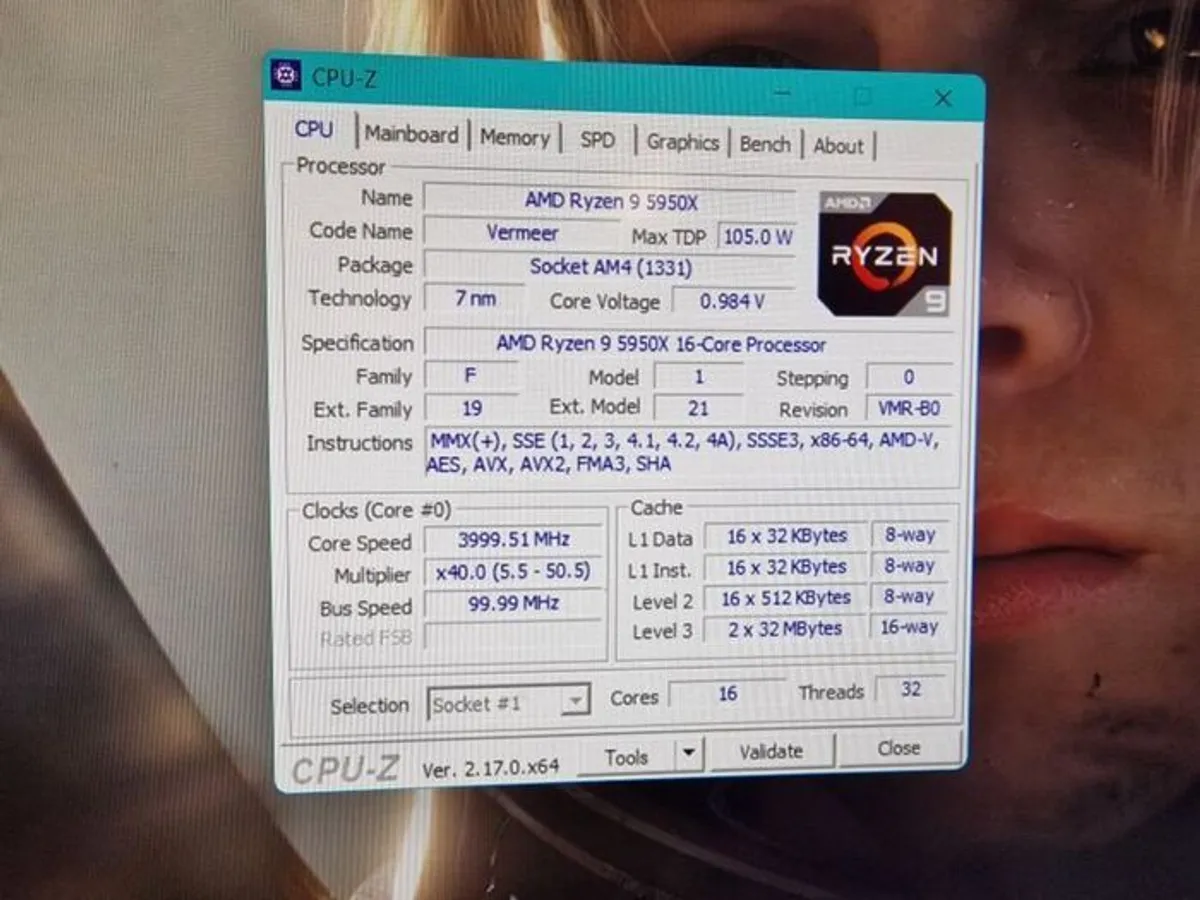Click the CPU-Z logo in the title bar

pos(285,76)
